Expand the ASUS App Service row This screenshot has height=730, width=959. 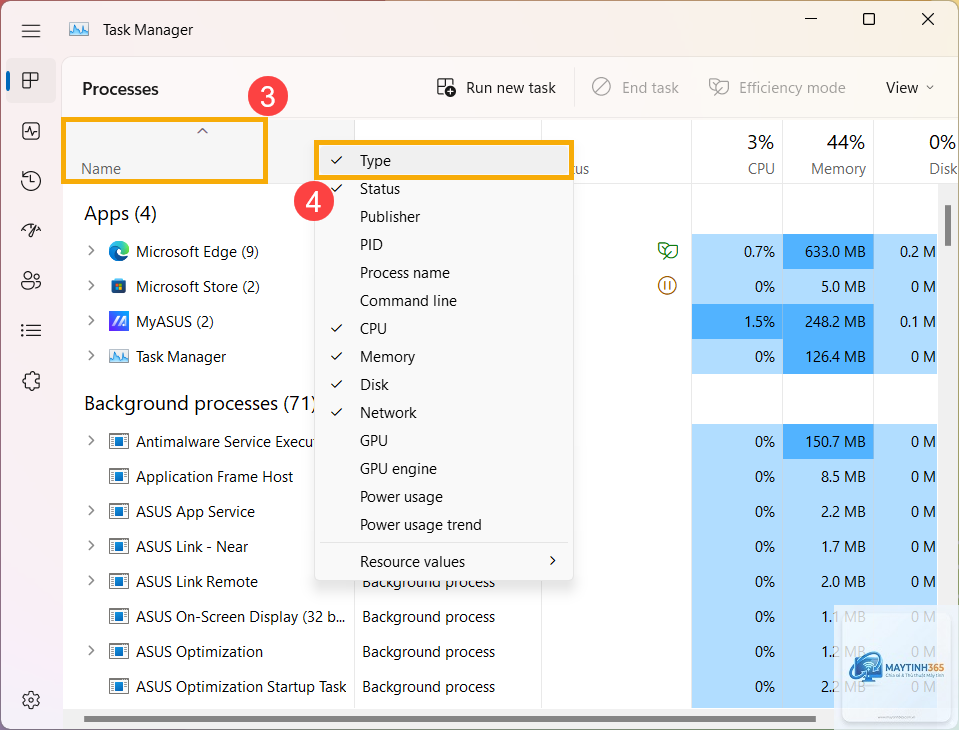point(91,510)
